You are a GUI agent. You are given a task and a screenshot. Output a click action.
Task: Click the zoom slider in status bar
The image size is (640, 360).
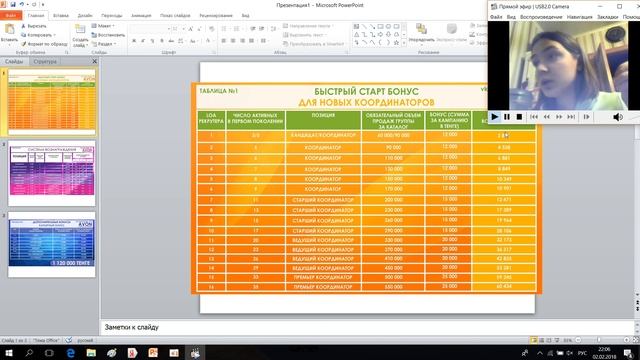click(x=599, y=340)
